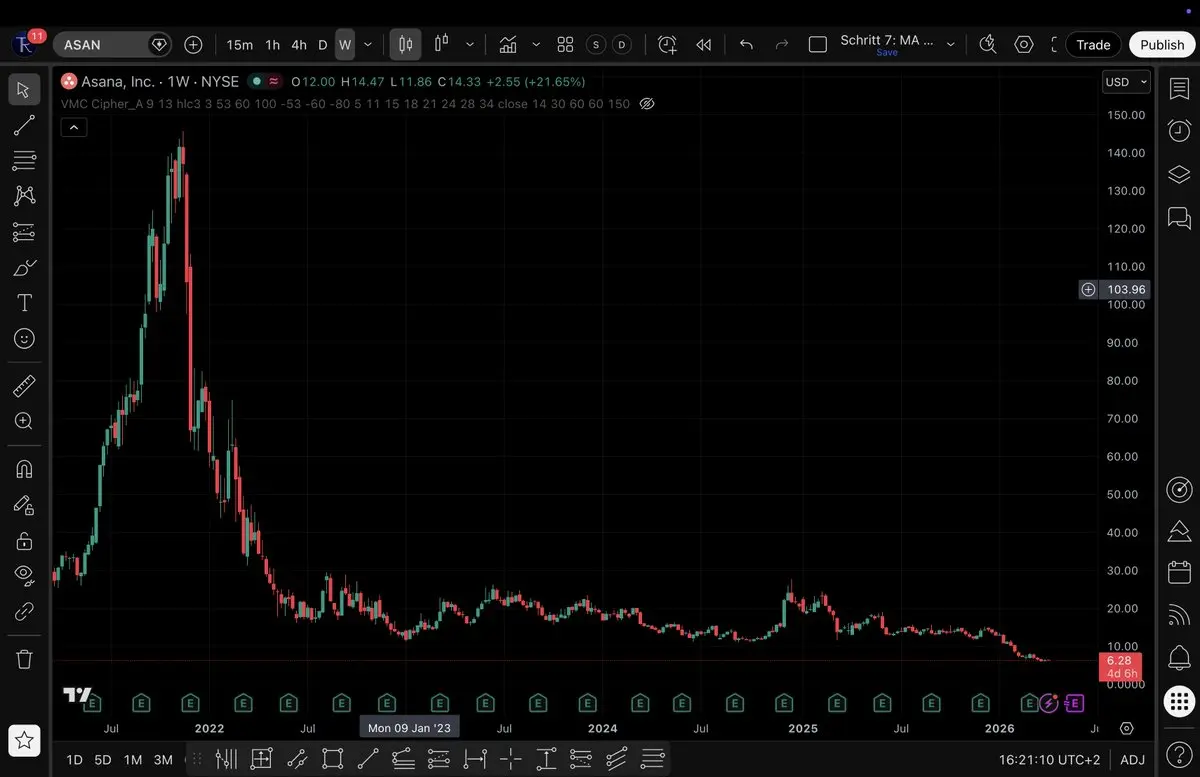
Task: Open the XABCD pattern tools
Action: (x=24, y=196)
